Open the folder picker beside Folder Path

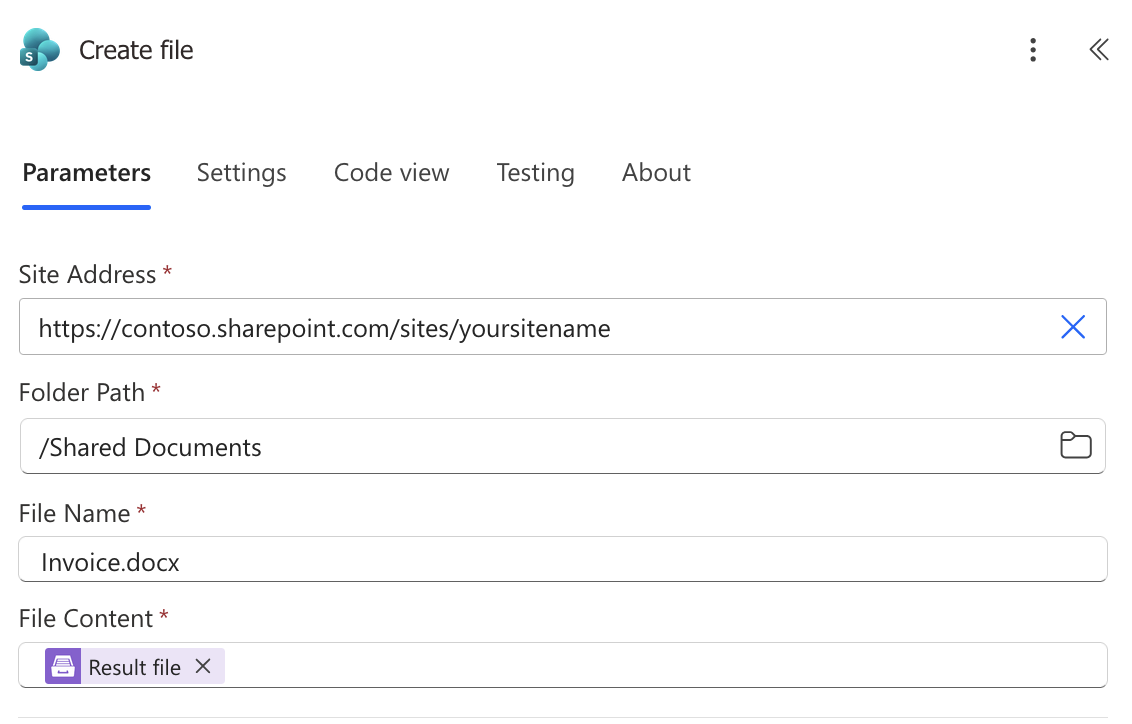pos(1076,445)
